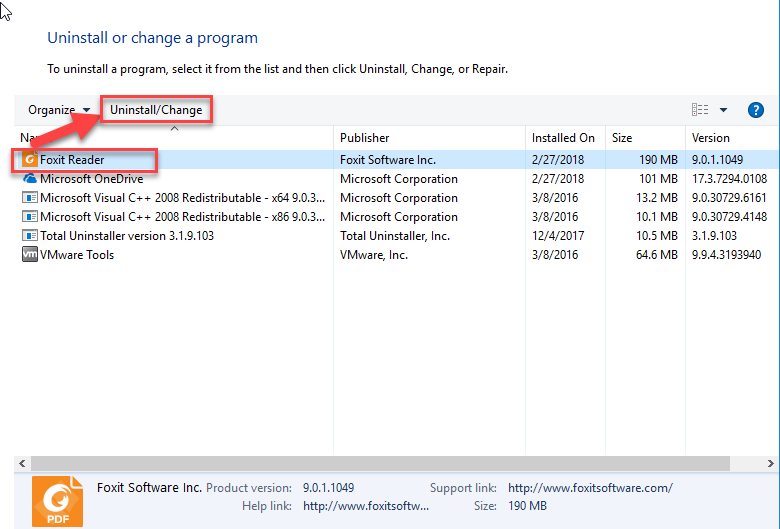Image resolution: width=780 pixels, height=529 pixels.
Task: Click the VMware Tools icon
Action: (30, 254)
